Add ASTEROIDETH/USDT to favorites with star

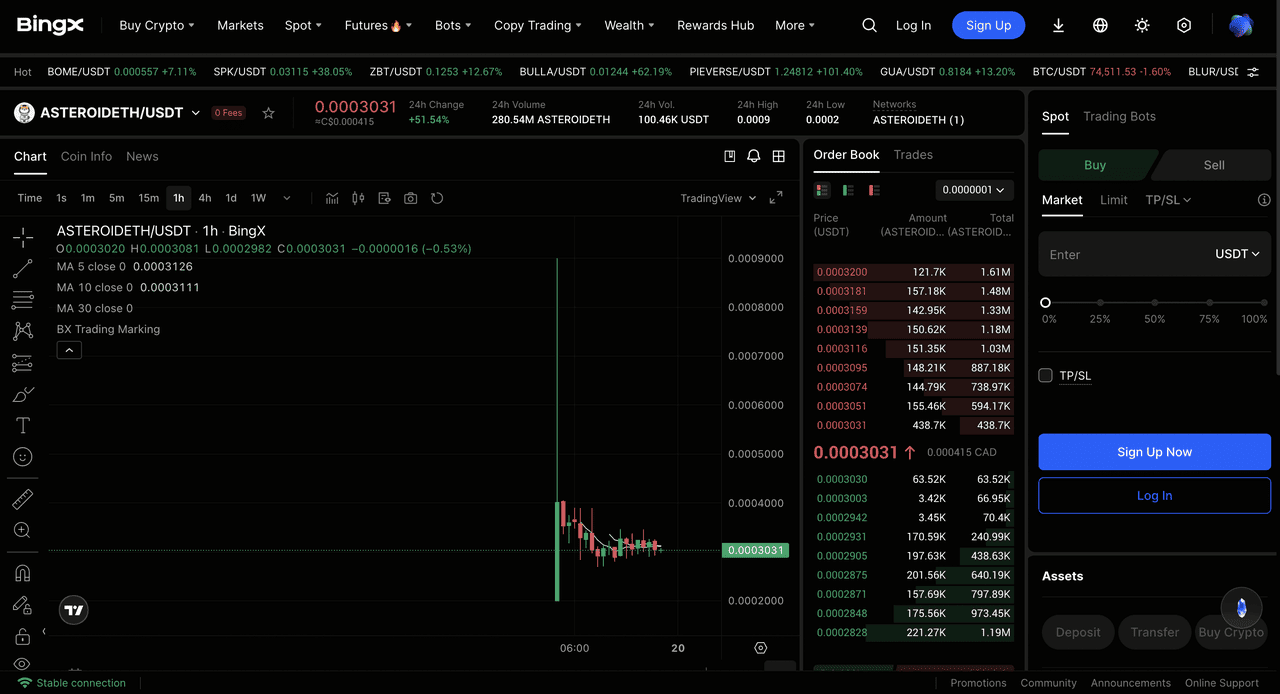click(268, 113)
